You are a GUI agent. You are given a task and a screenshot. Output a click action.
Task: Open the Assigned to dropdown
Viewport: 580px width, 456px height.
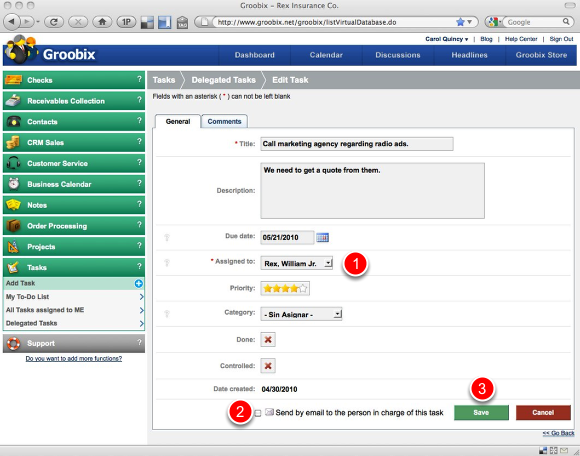[x=296, y=263]
